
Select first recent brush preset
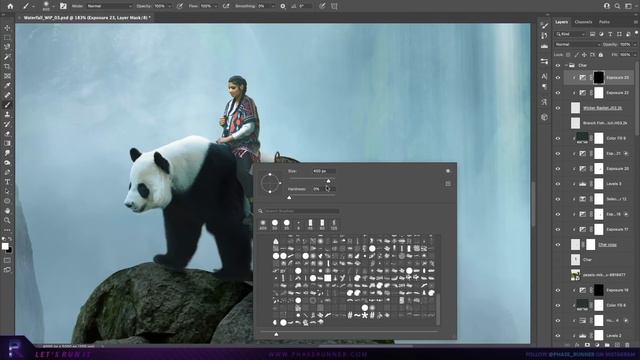coord(263,224)
